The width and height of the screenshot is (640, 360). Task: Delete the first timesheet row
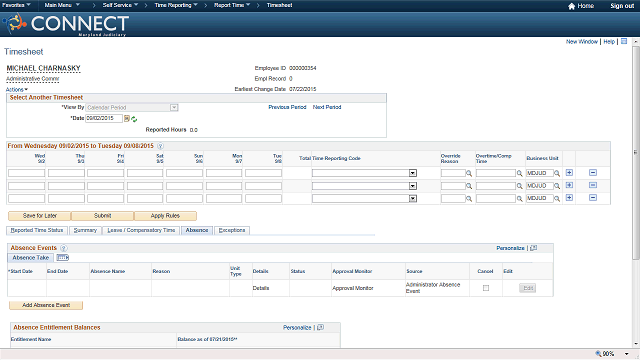[x=593, y=173]
